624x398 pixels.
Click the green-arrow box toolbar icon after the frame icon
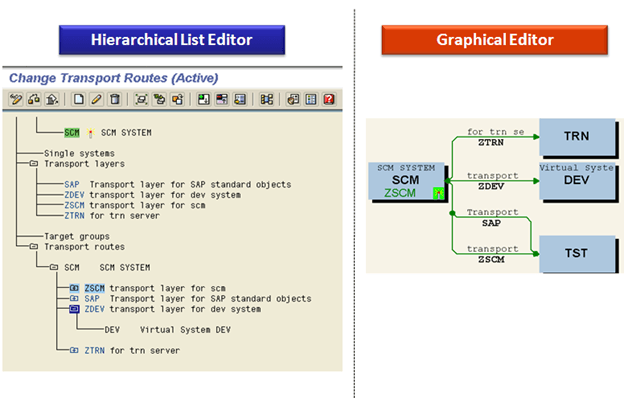[x=159, y=100]
